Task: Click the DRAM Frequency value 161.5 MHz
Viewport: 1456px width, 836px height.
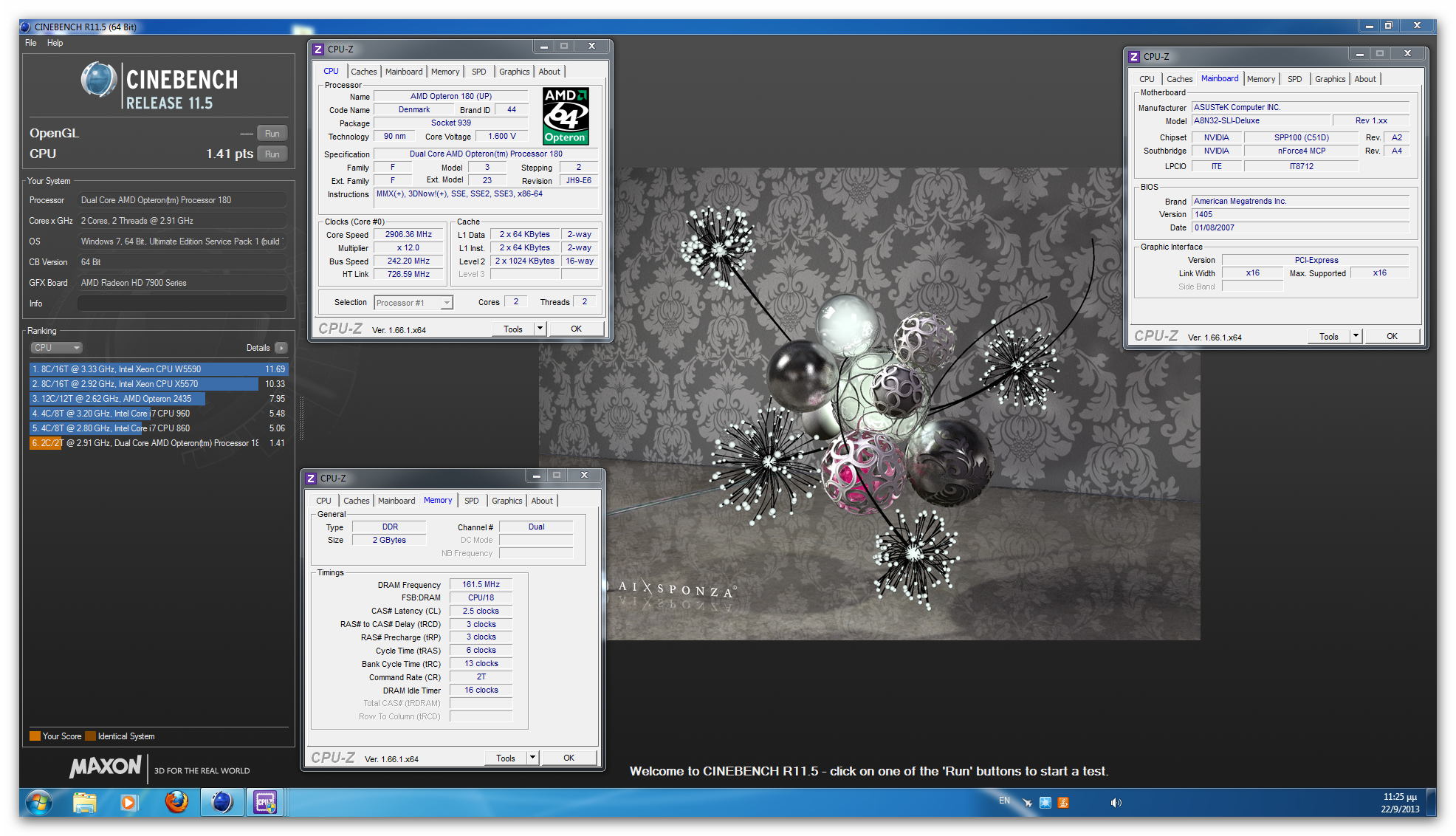Action: pos(481,584)
